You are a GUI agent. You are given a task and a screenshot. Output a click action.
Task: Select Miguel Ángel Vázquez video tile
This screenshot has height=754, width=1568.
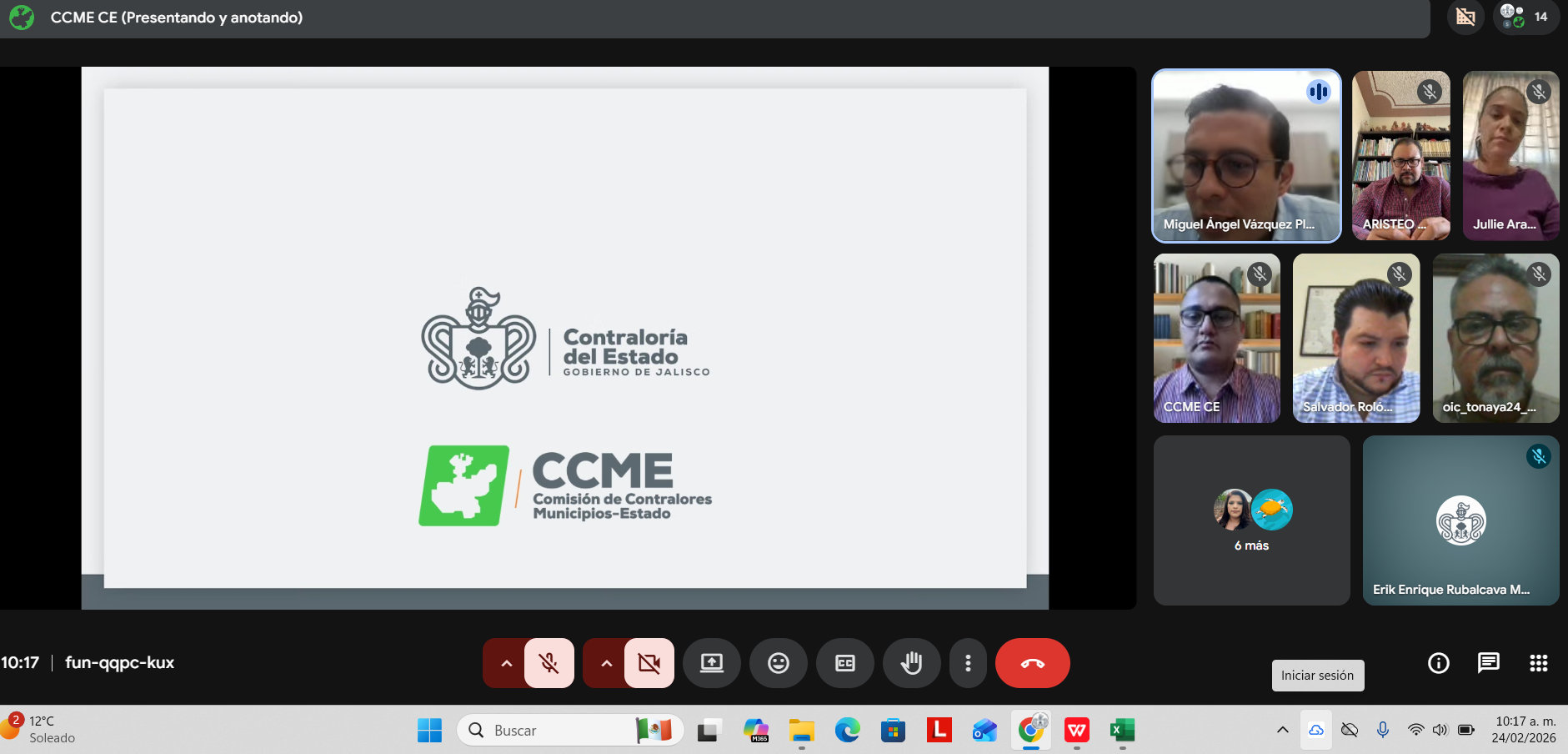click(x=1246, y=156)
